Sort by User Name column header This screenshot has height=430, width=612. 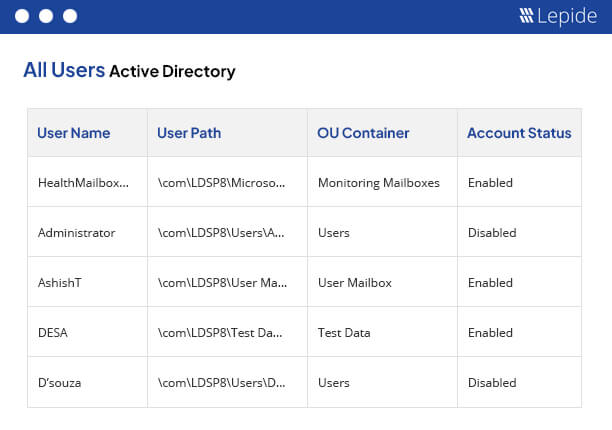coord(74,133)
